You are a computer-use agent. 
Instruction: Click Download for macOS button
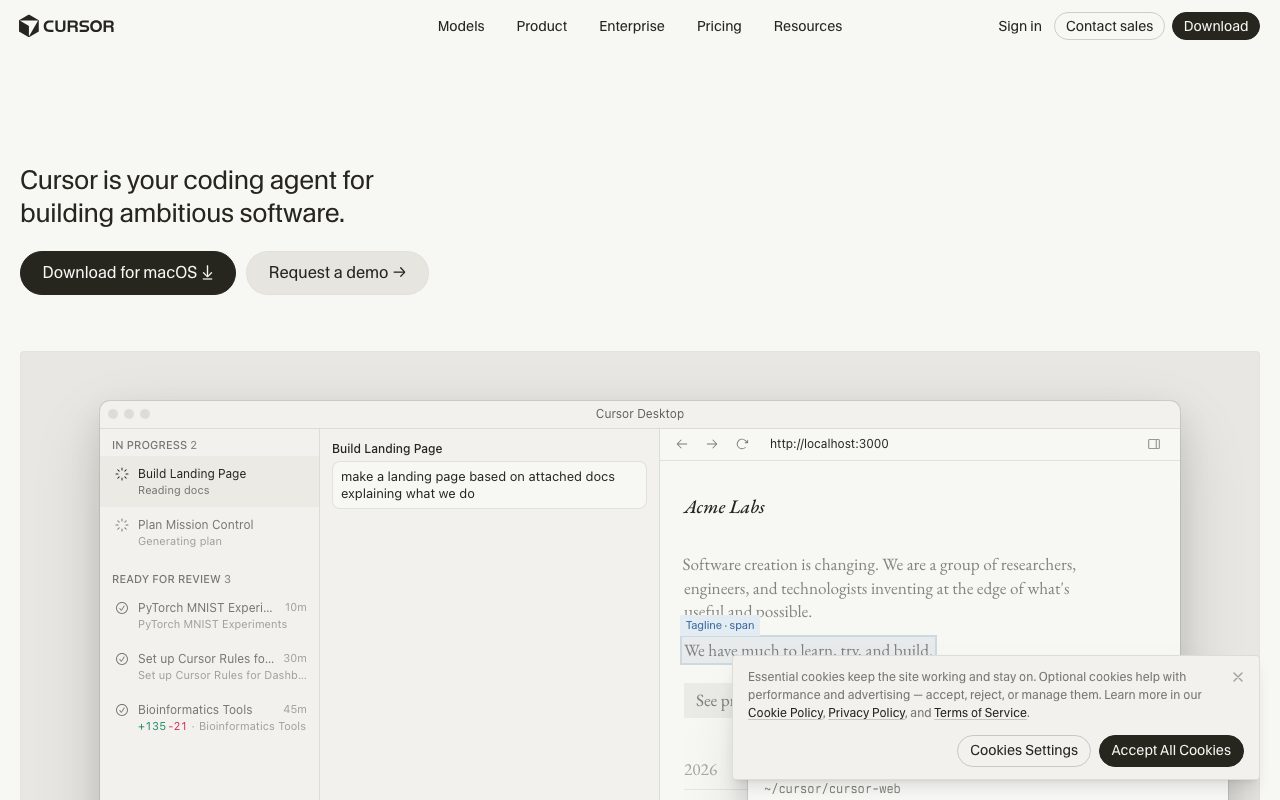pyautogui.click(x=128, y=273)
